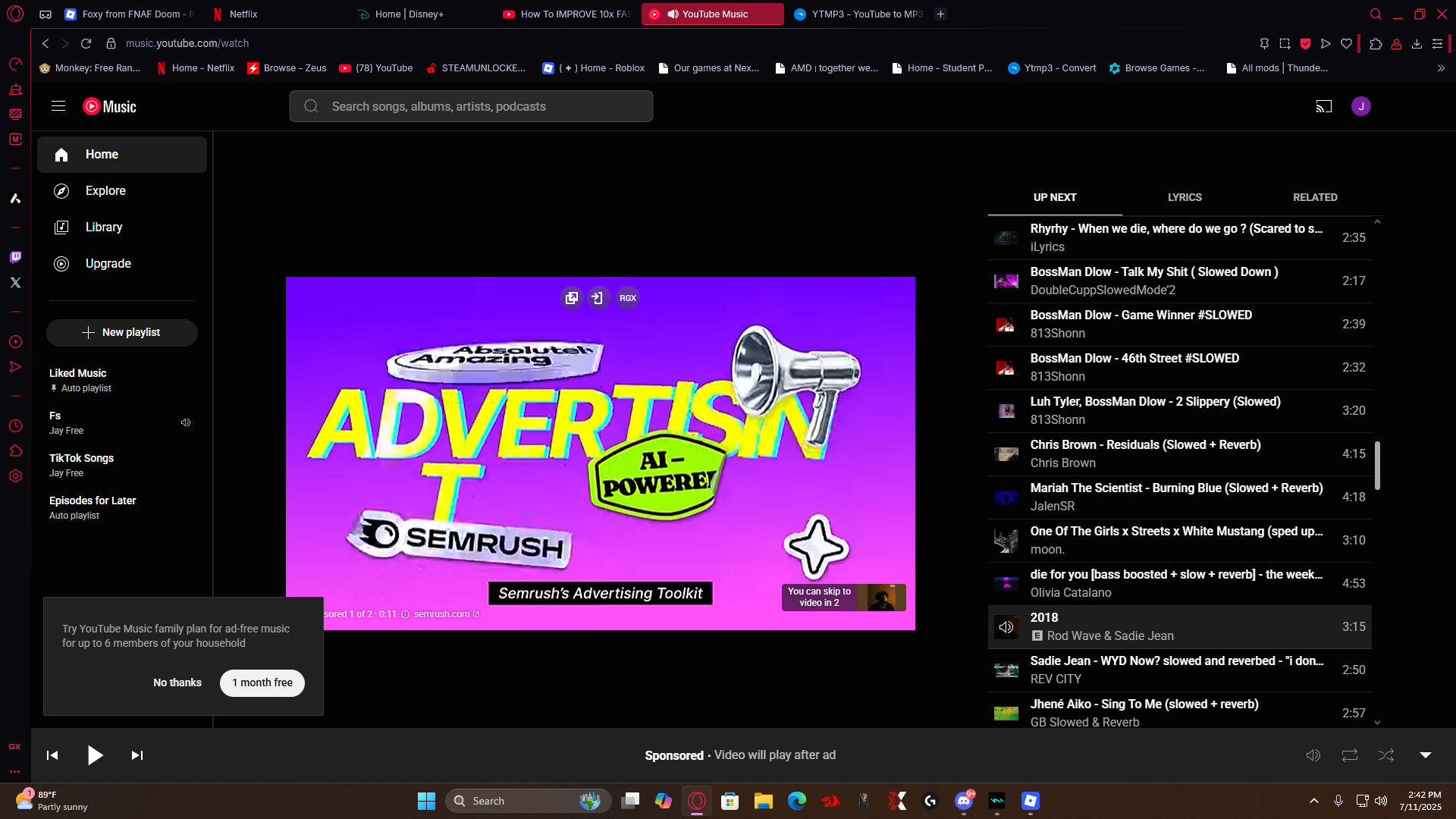
Task: Click the taskbar Search box
Action: pyautogui.click(x=529, y=801)
